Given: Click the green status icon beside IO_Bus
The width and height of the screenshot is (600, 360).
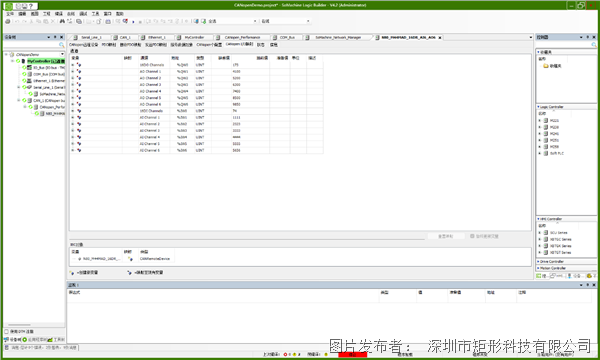Looking at the screenshot, I should pyautogui.click(x=24, y=68).
